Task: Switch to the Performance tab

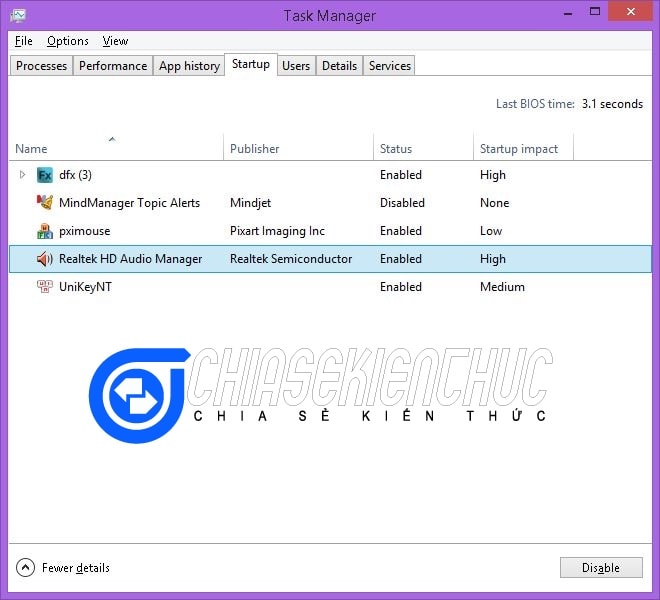Action: click(113, 66)
